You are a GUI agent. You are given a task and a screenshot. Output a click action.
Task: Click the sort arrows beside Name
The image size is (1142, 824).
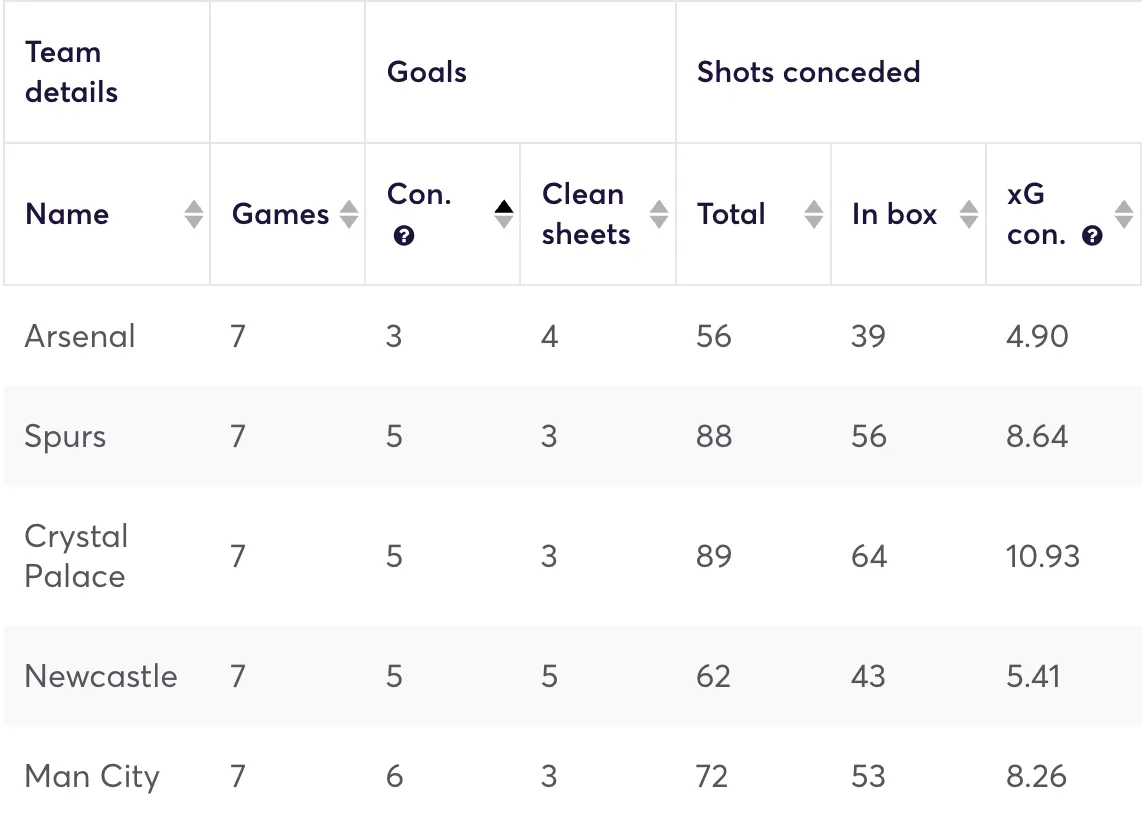click(x=194, y=214)
